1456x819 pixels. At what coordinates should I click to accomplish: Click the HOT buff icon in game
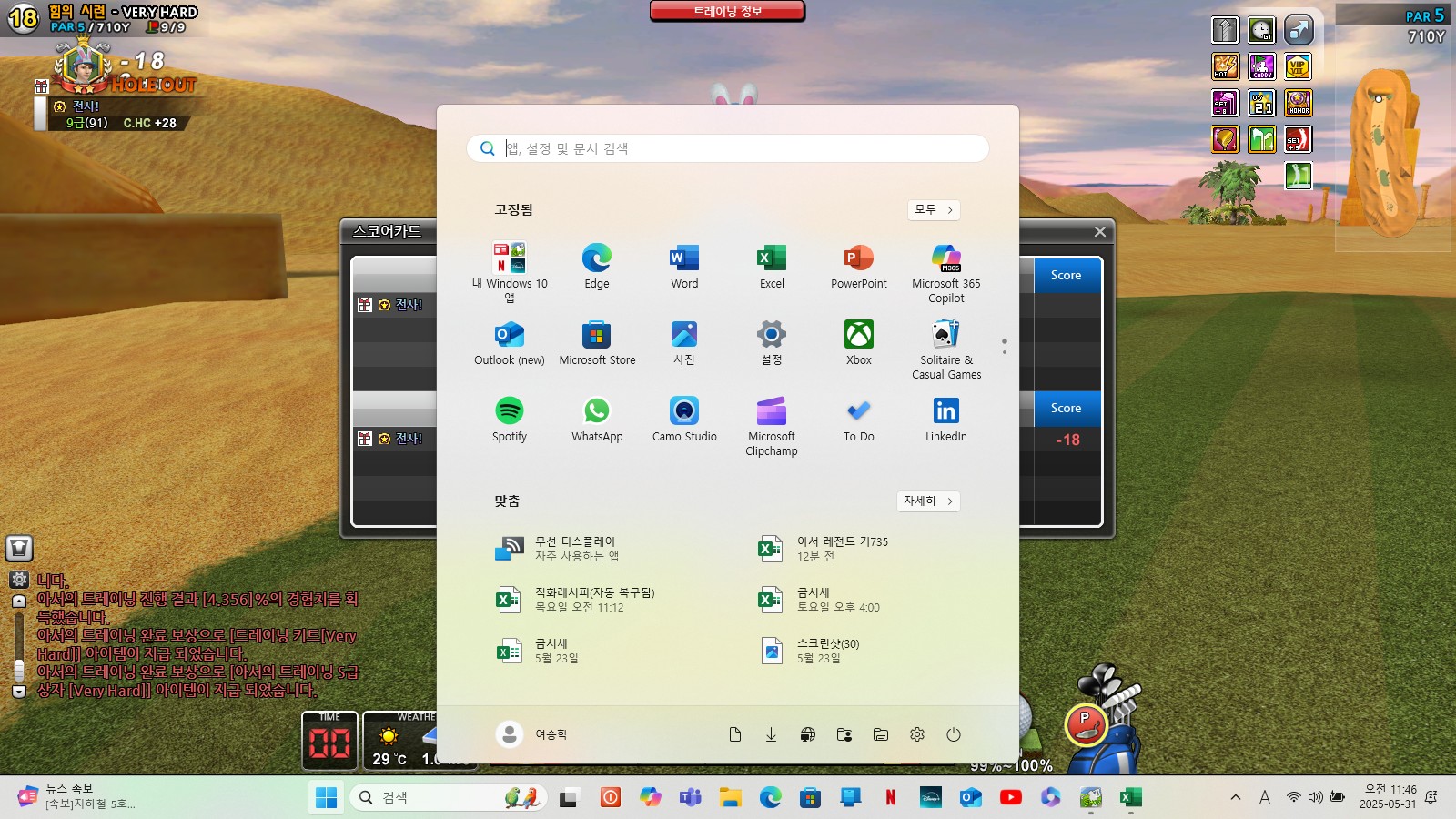(1225, 66)
